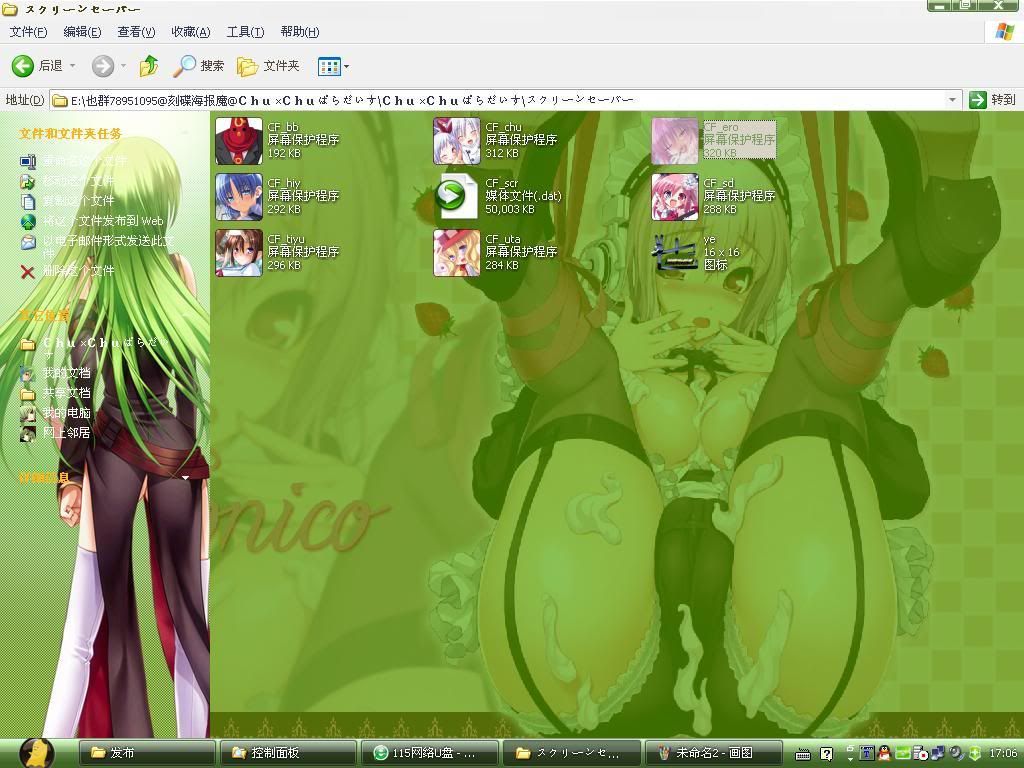Viewport: 1024px width, 768px height.
Task: Click the 转到 Go button
Action: 993,100
